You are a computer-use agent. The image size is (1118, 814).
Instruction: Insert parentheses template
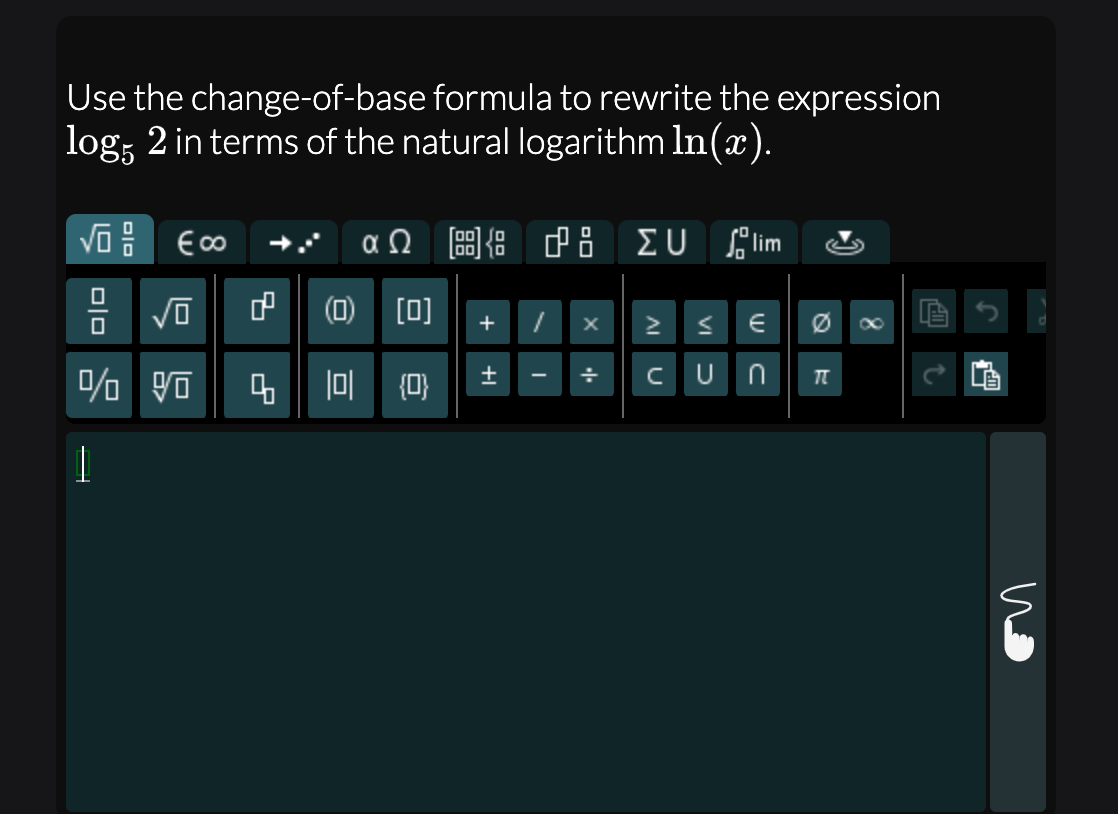(x=340, y=311)
